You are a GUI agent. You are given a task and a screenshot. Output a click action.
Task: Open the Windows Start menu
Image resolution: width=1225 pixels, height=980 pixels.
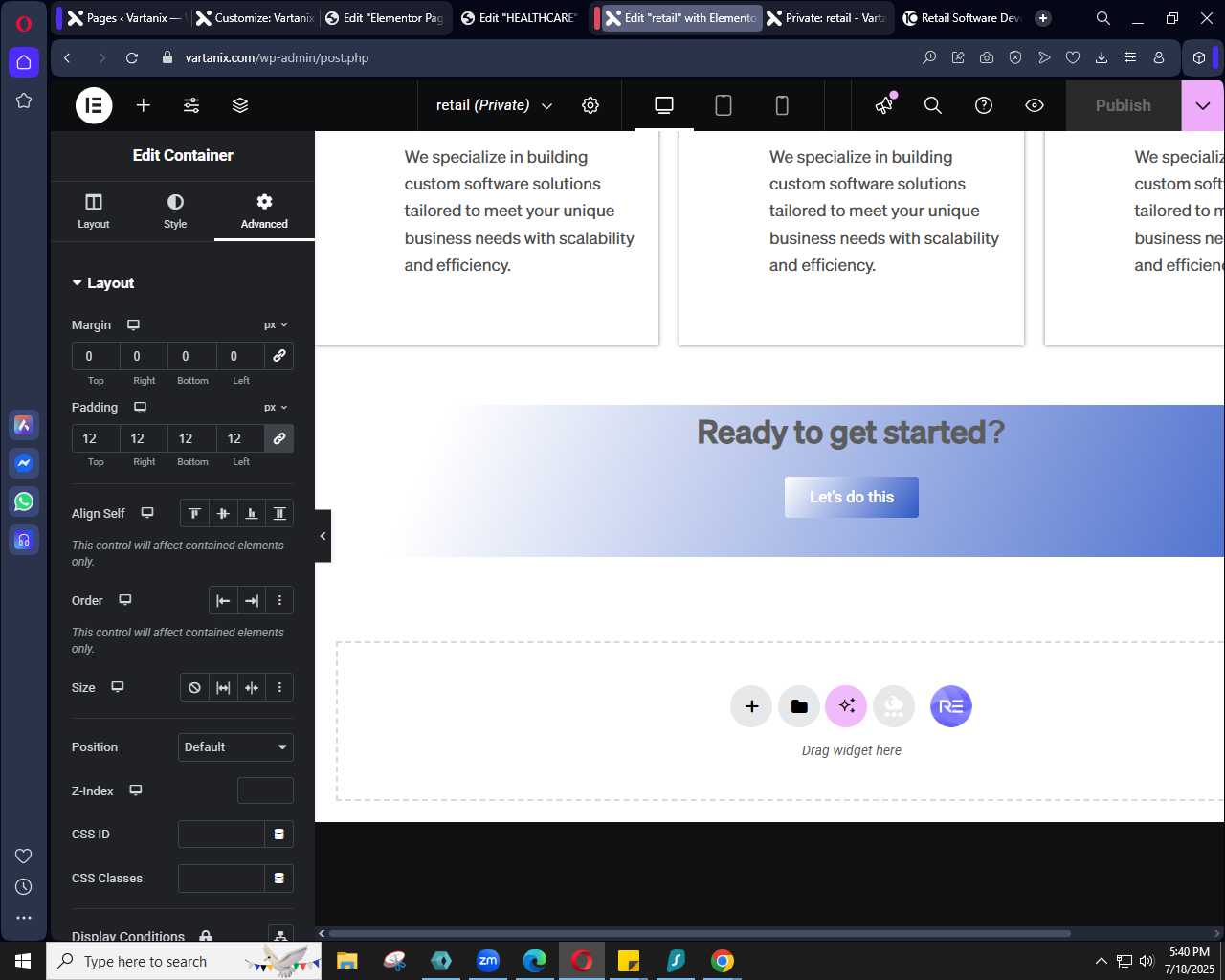pos(23,961)
